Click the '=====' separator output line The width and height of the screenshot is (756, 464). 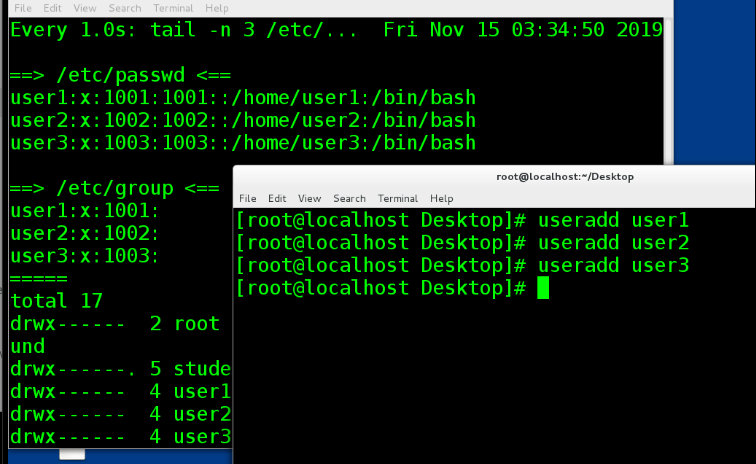pyautogui.click(x=39, y=279)
